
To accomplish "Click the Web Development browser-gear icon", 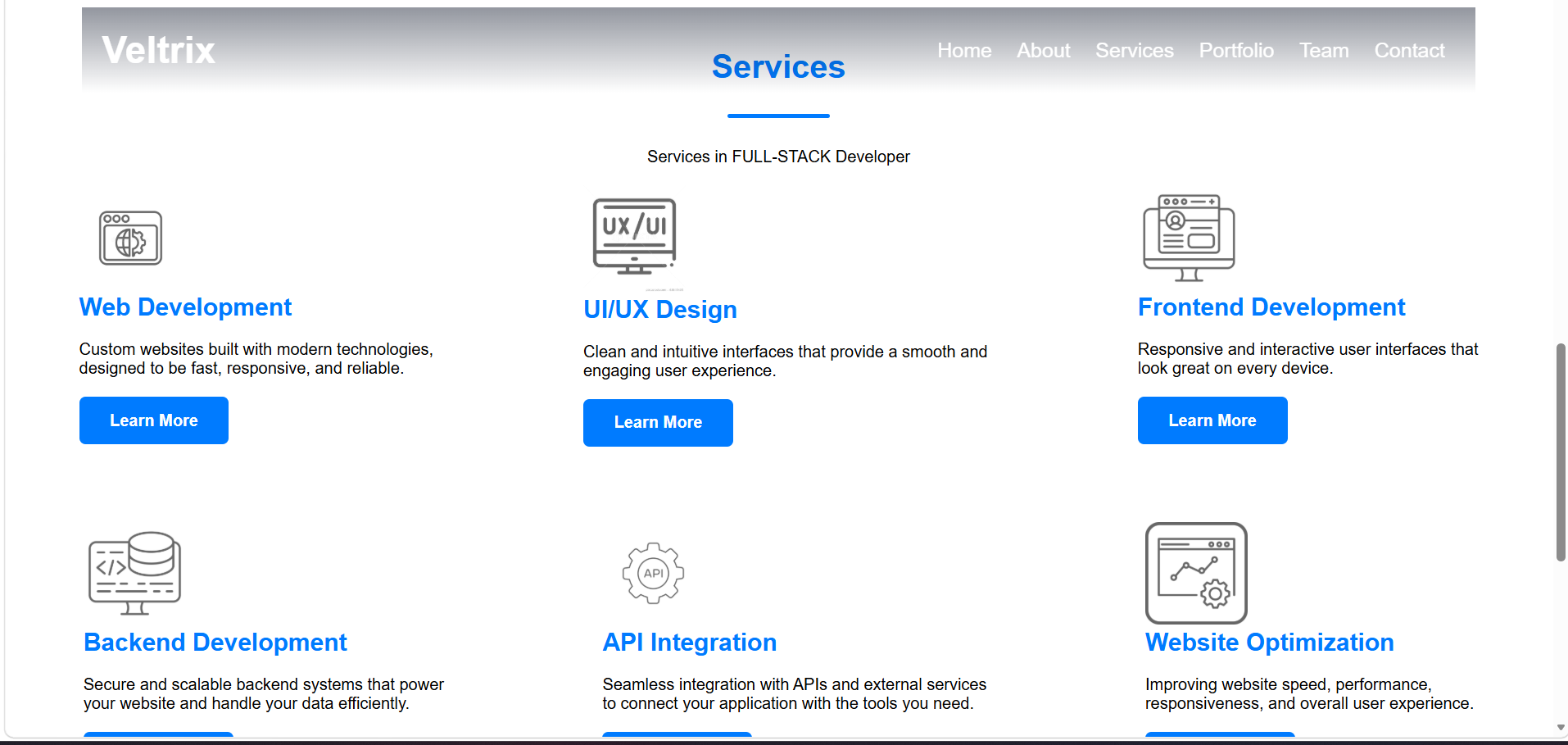I will [130, 238].
